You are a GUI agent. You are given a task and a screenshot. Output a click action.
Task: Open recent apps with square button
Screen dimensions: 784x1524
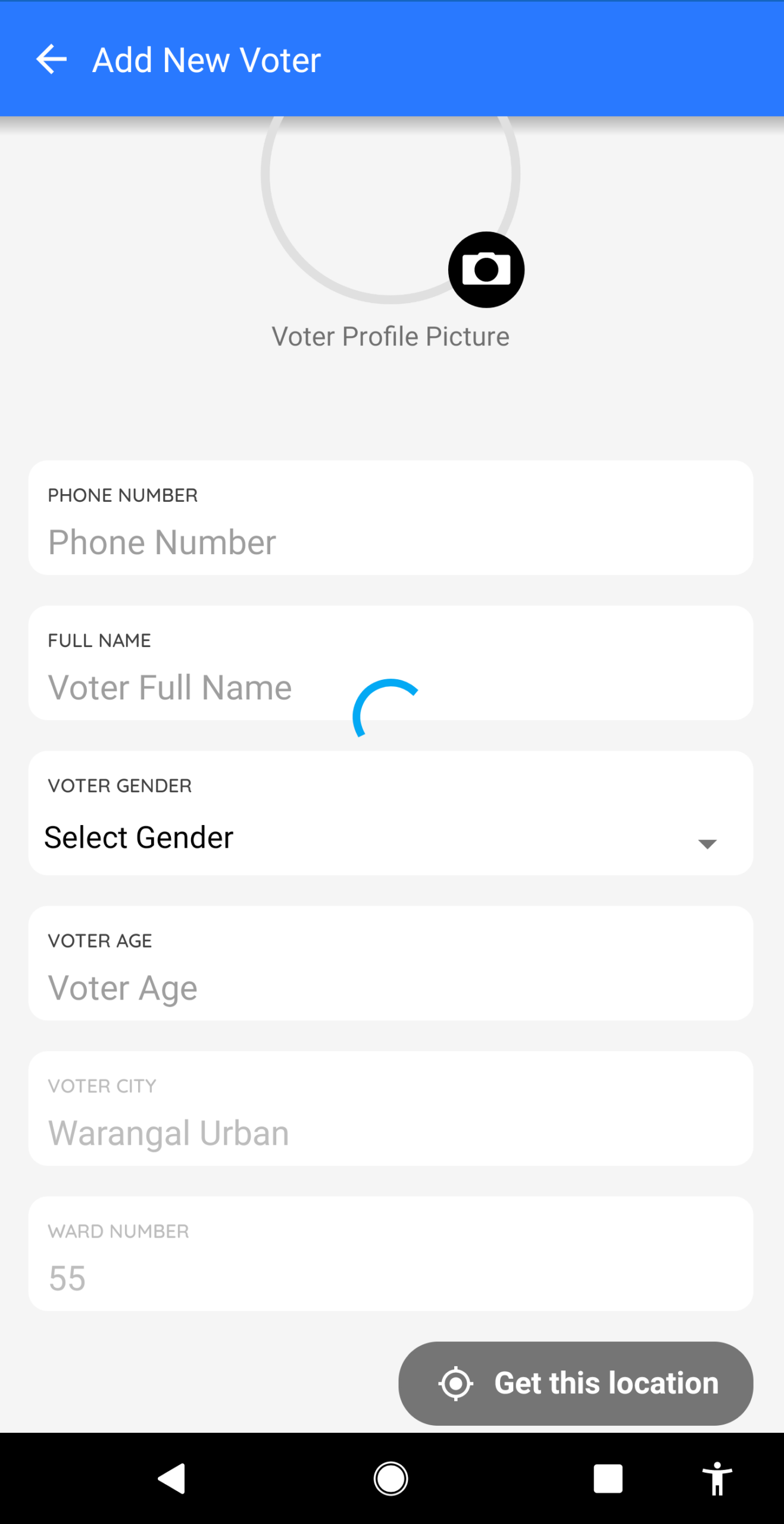(x=608, y=1479)
